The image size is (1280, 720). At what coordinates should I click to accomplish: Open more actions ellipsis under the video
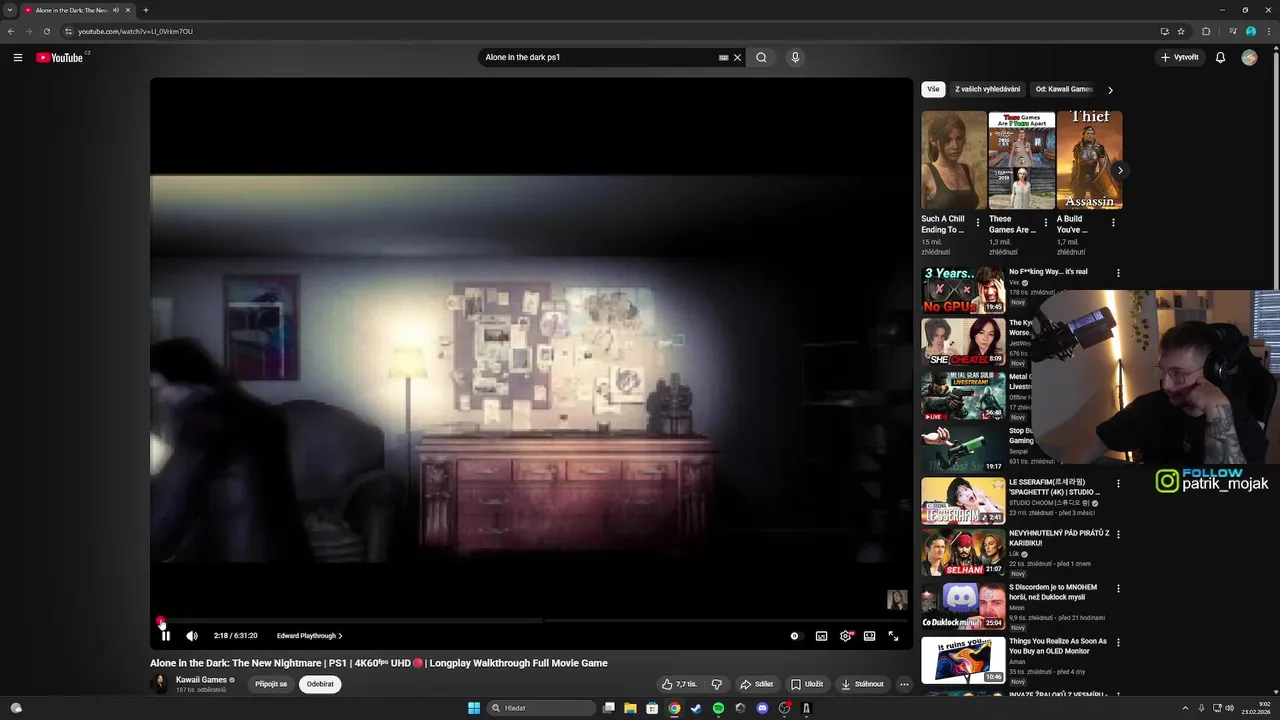click(904, 684)
